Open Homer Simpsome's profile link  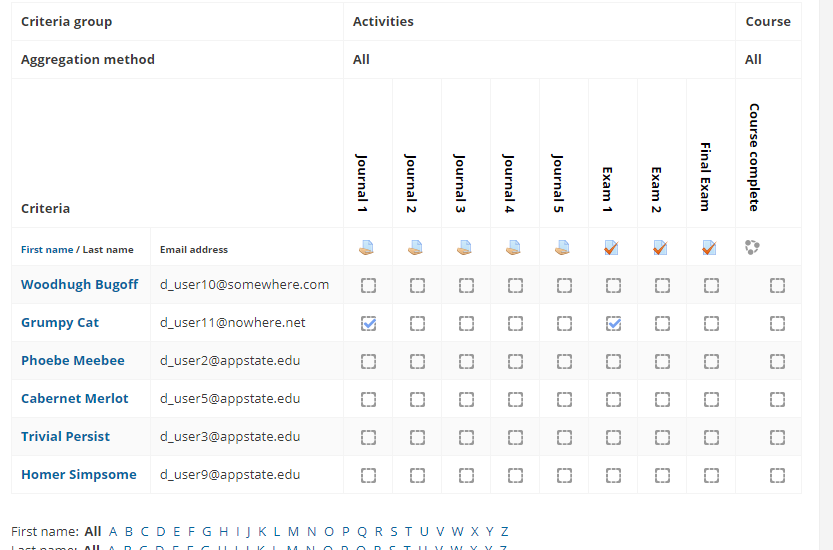coord(79,475)
